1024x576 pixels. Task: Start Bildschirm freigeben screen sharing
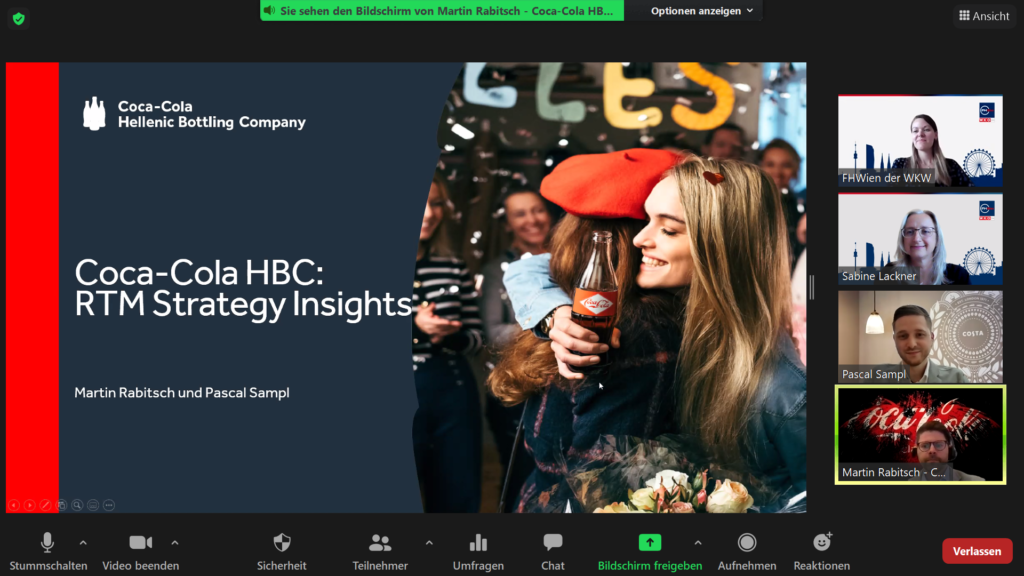coord(650,552)
